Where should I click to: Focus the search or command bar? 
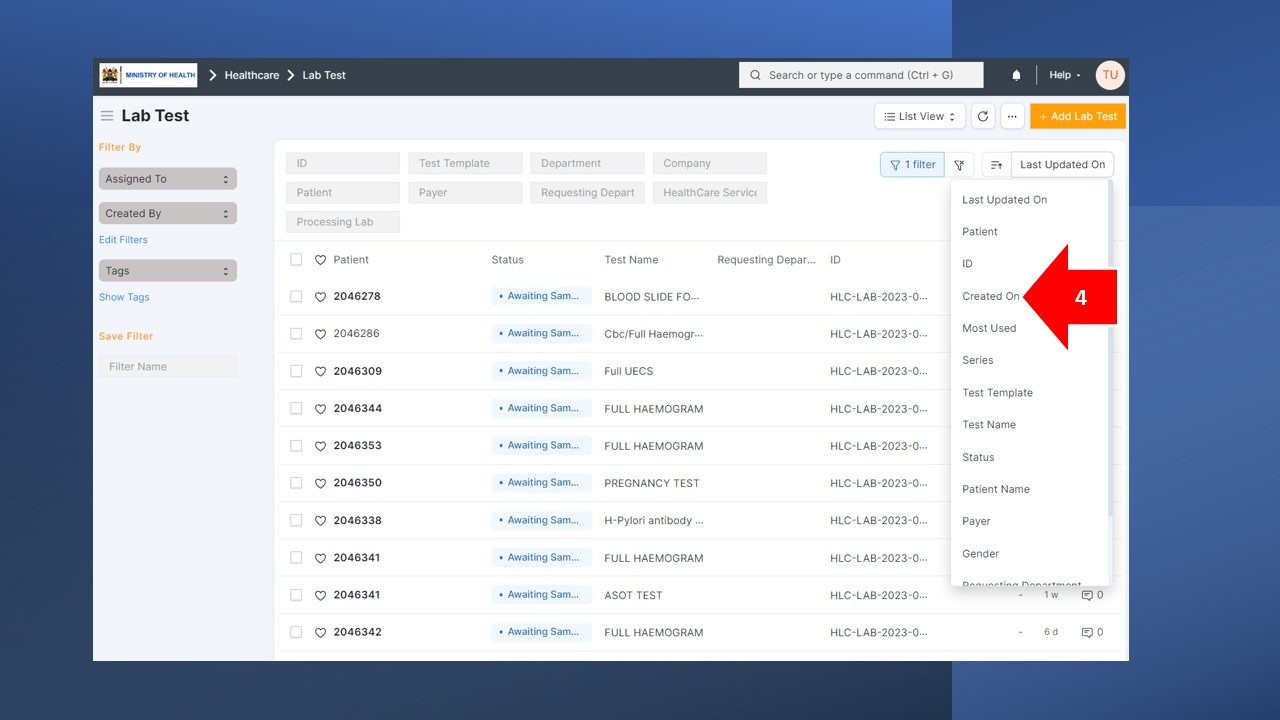(x=861, y=75)
